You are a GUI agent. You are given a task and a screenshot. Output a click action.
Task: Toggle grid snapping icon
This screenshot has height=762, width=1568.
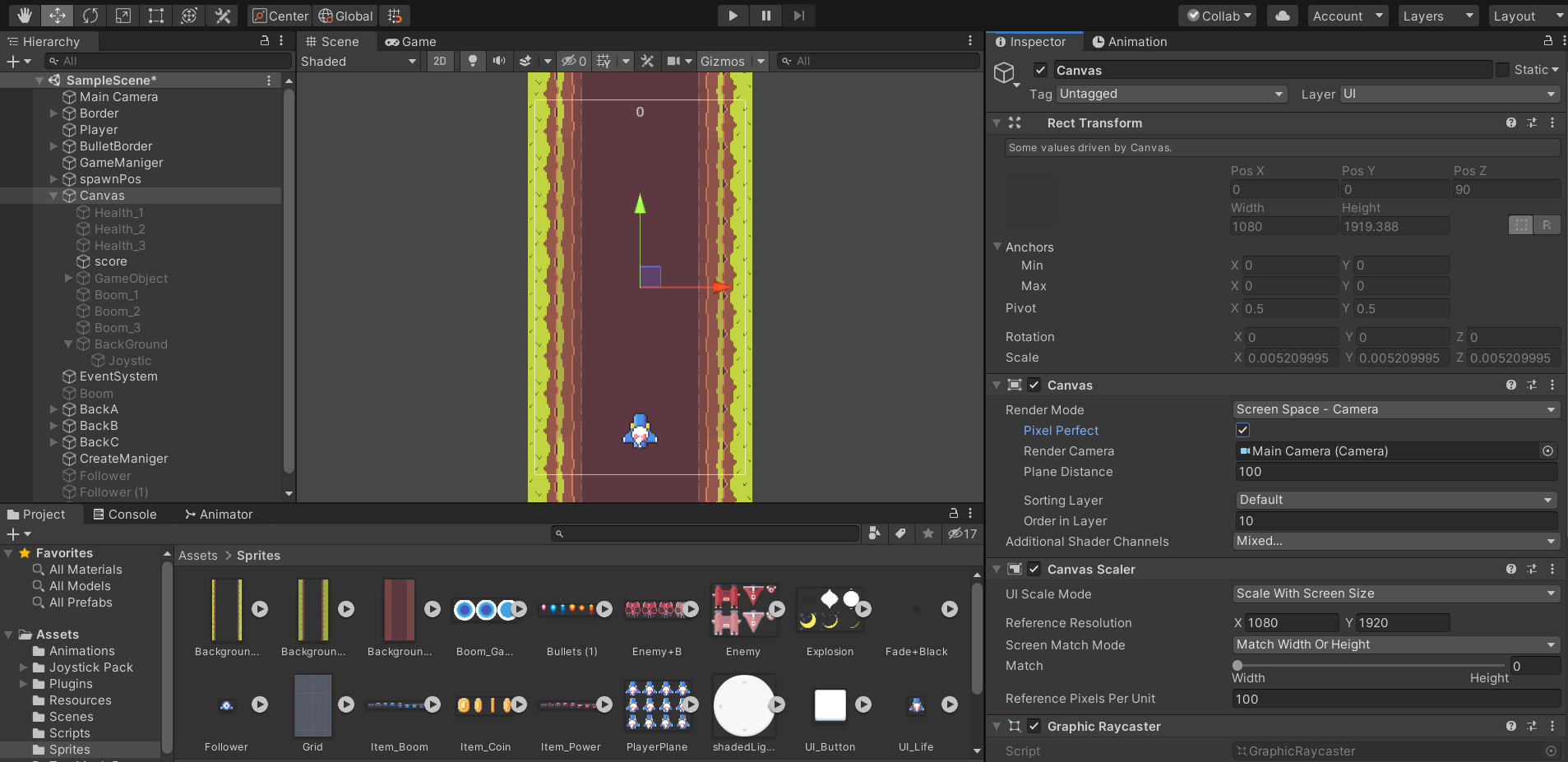pyautogui.click(x=395, y=16)
